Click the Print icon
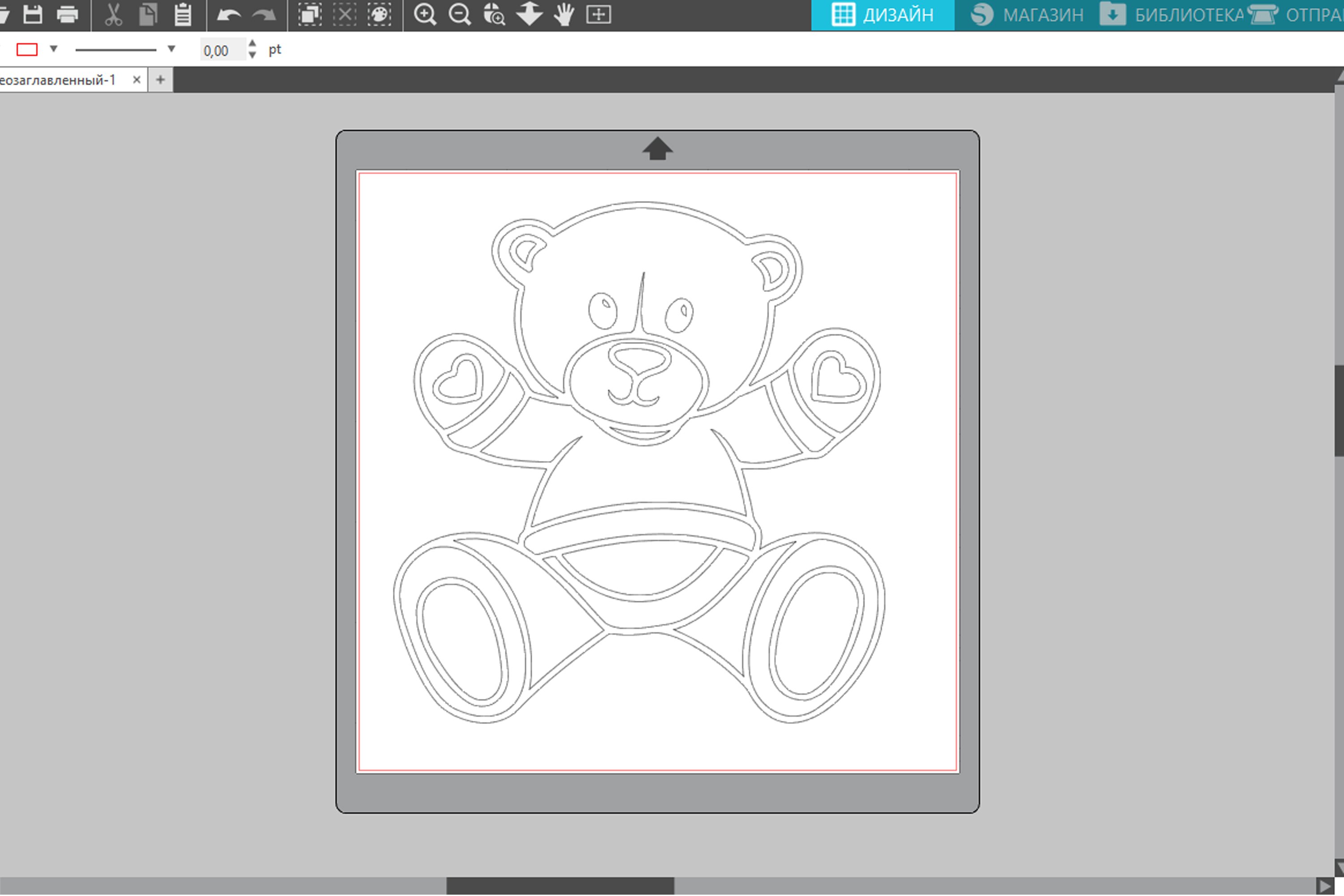This screenshot has height=896, width=1344. (x=68, y=14)
